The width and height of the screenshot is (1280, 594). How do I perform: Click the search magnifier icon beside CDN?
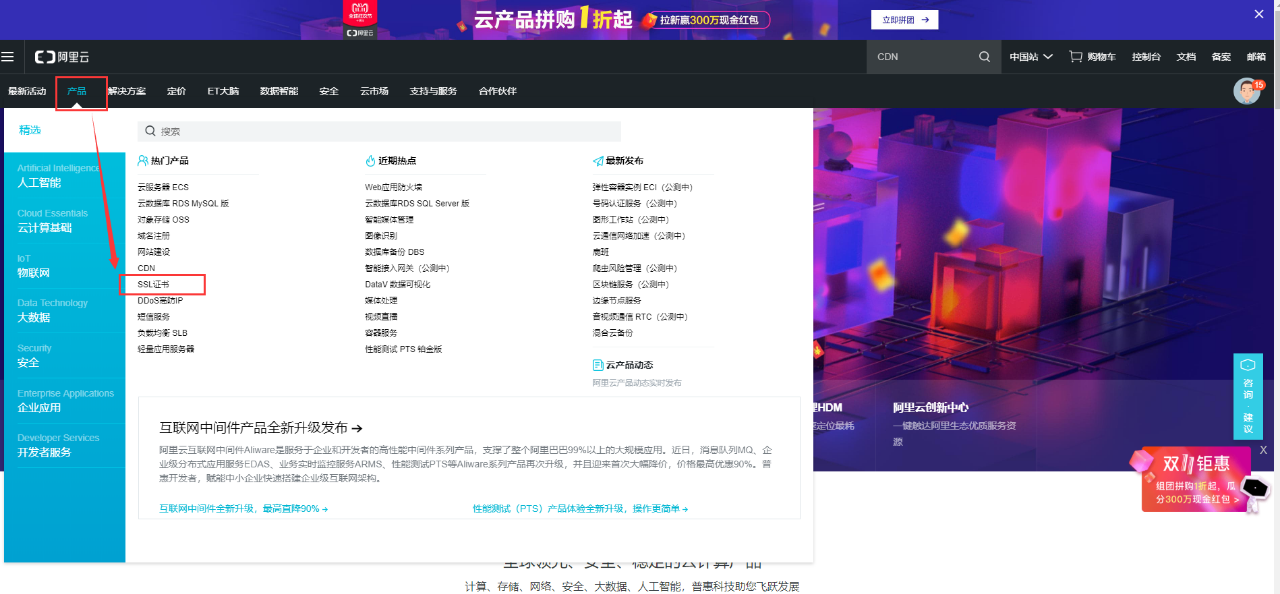984,57
